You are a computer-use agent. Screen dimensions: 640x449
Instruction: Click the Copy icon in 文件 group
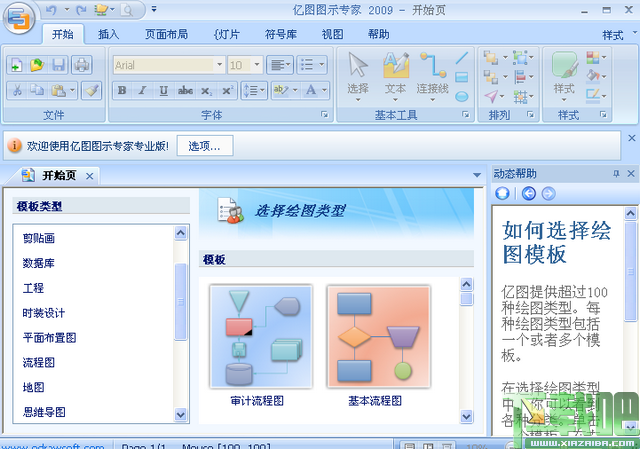pos(37,90)
